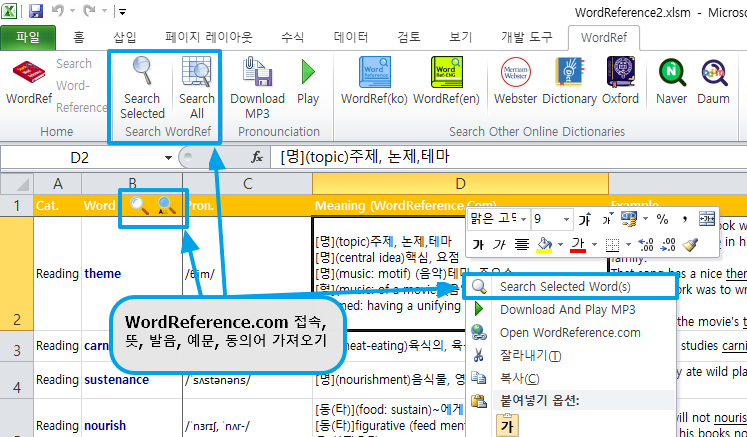Switch to the 수식 ribbon tab

tap(293, 37)
